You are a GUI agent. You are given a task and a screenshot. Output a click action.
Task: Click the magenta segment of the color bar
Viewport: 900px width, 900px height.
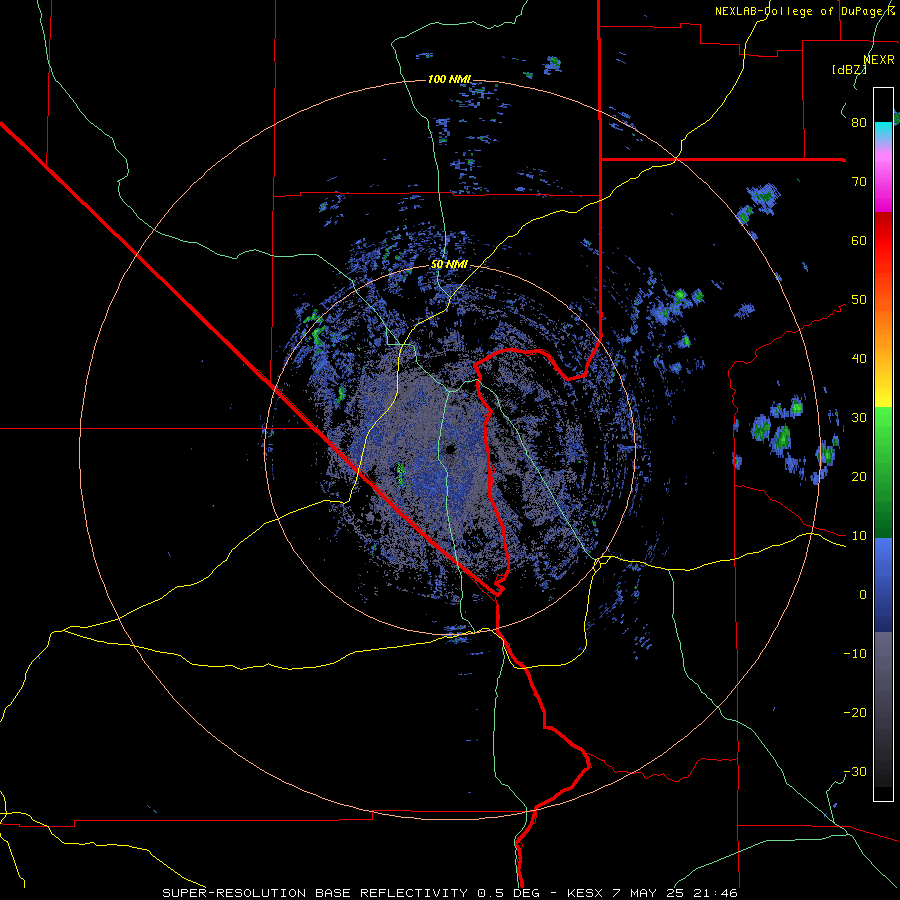tap(883, 184)
